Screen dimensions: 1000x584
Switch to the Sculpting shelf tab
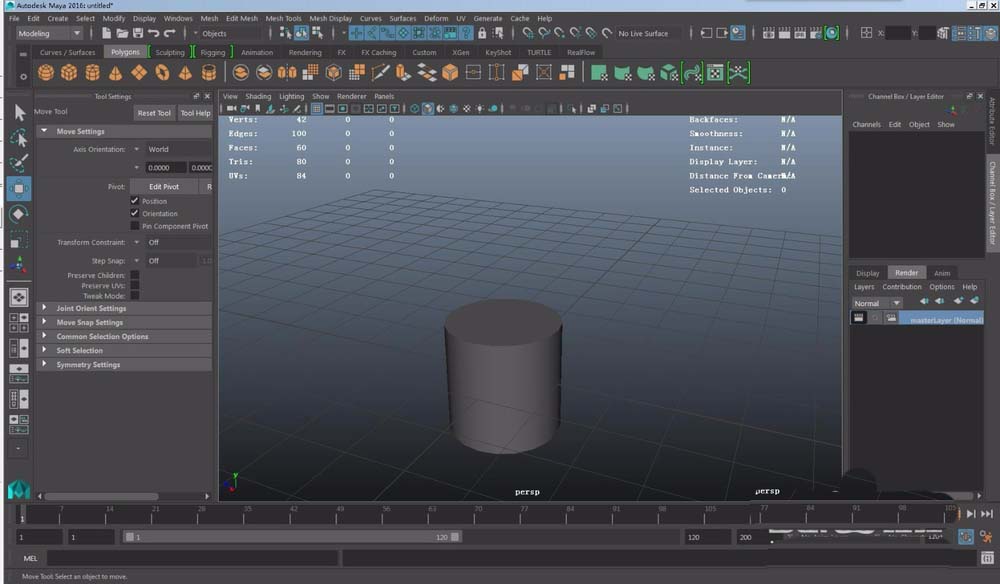170,52
